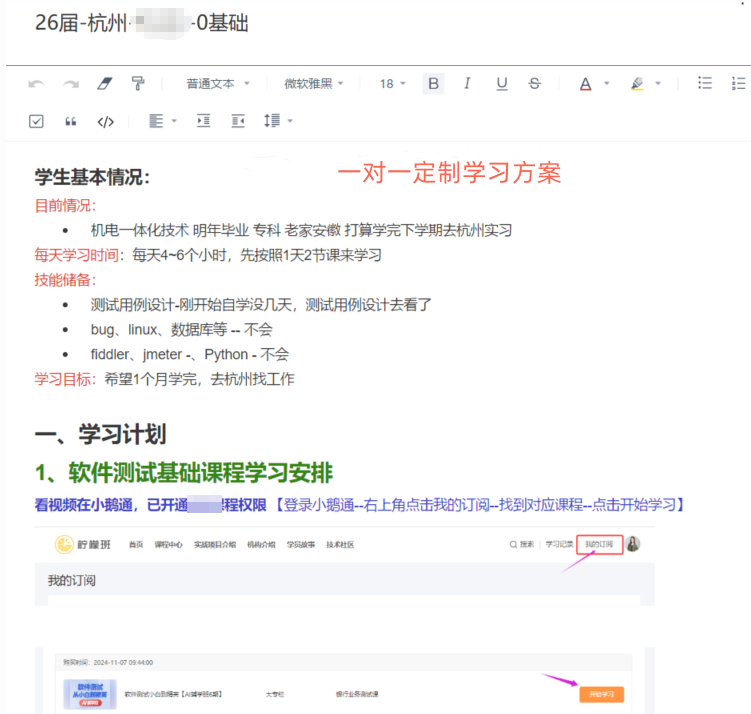Image resolution: width=751 pixels, height=714 pixels.
Task: Toggle bold formatting button
Action: (x=433, y=84)
